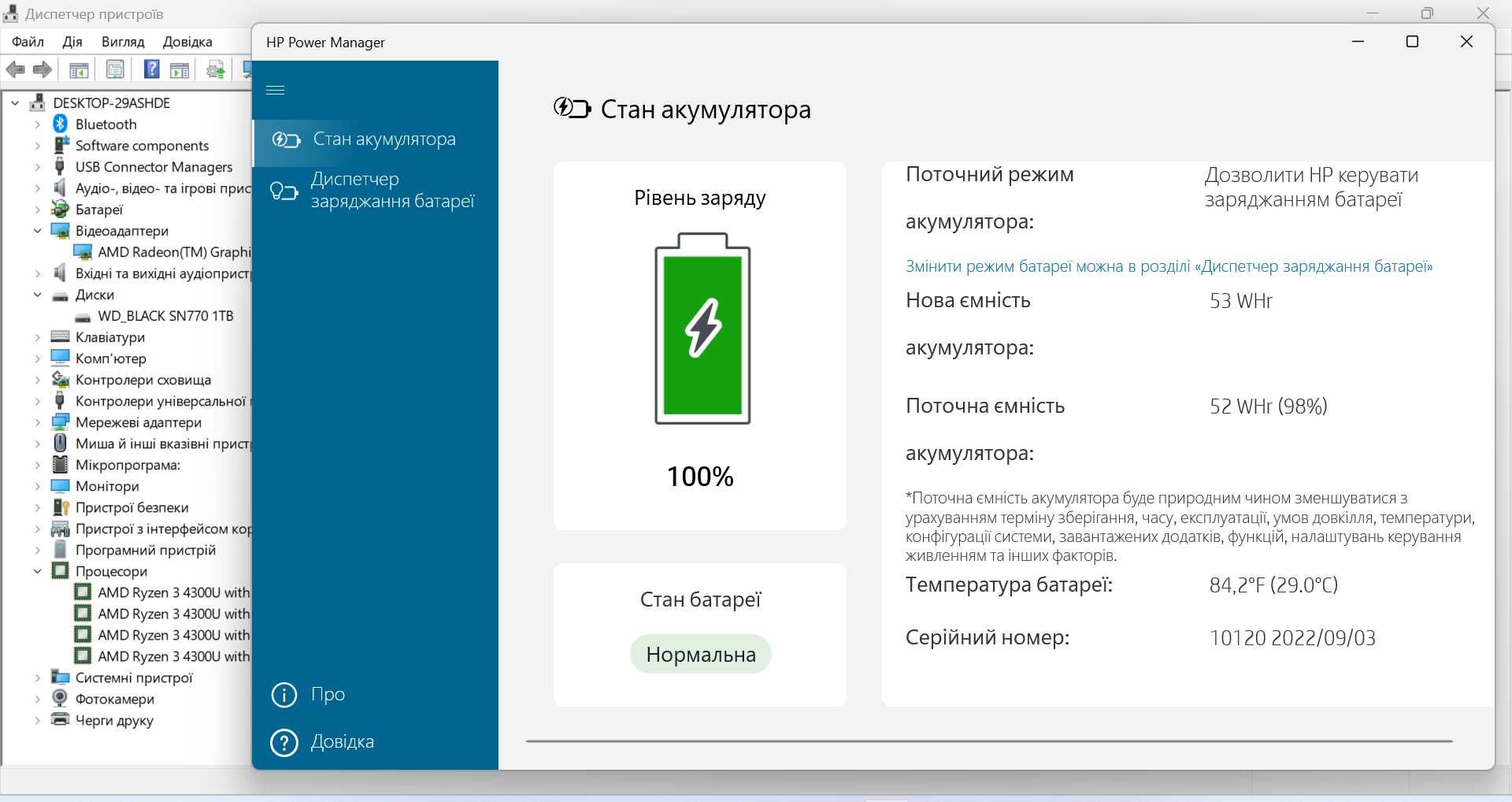Expand the Батареї category
Viewport: 1512px width, 802px height.
pos(37,210)
